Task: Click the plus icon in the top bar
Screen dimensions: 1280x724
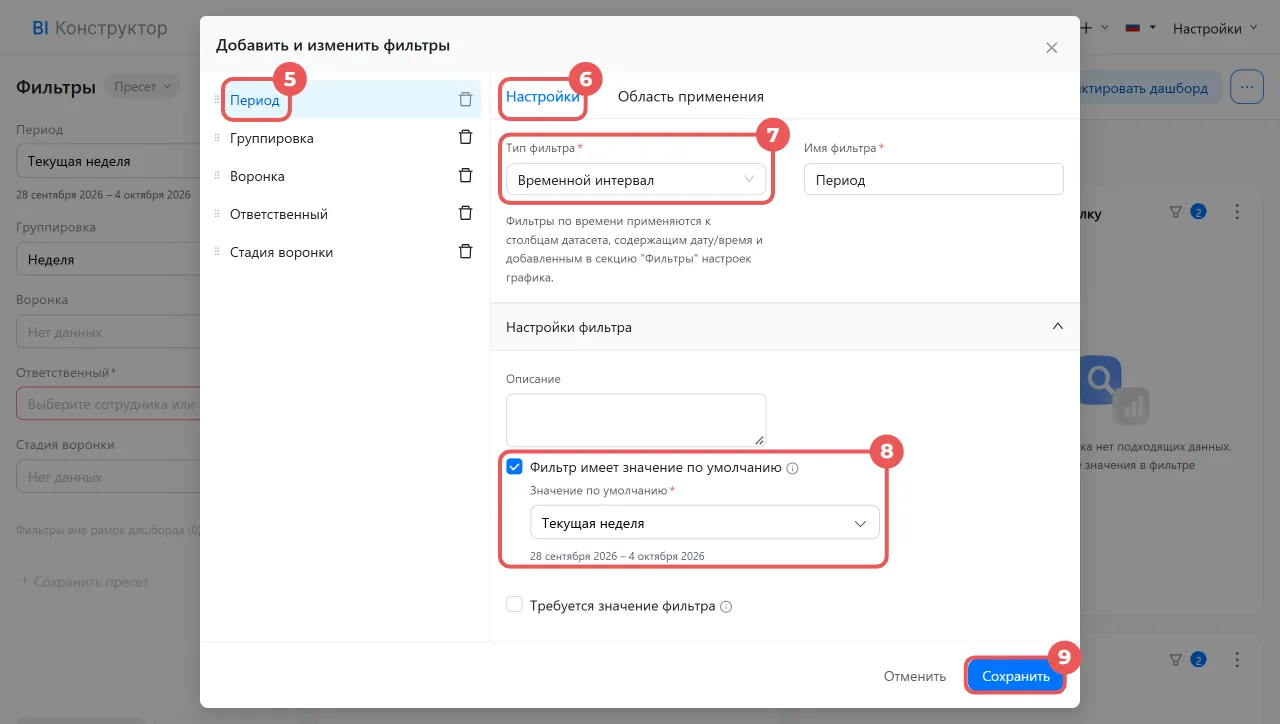Action: pos(1087,28)
